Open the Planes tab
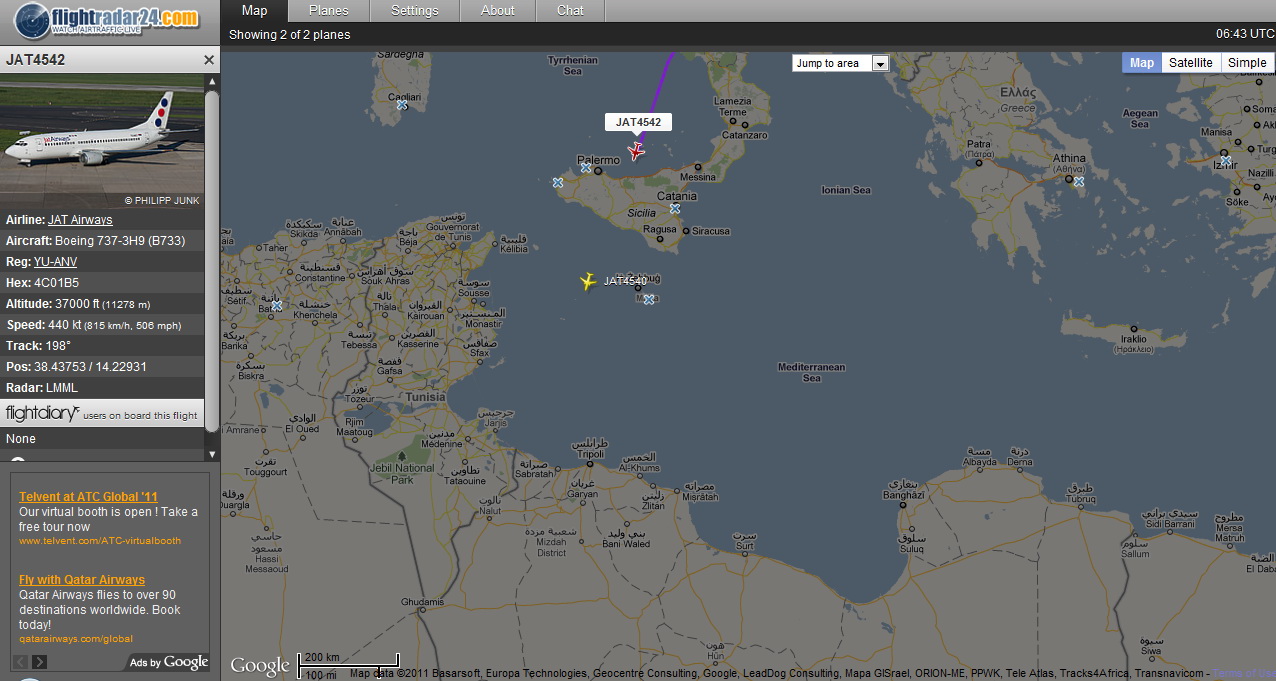The width and height of the screenshot is (1276, 681). coord(329,11)
